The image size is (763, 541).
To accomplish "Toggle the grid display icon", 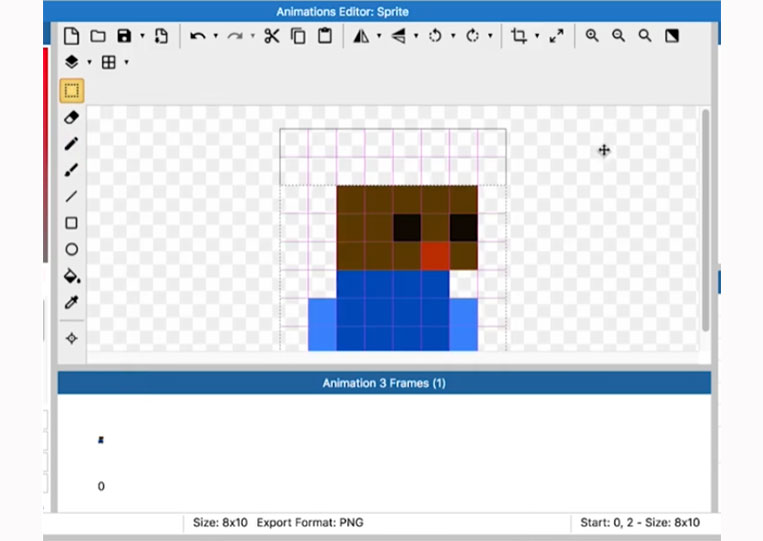I will 109,62.
